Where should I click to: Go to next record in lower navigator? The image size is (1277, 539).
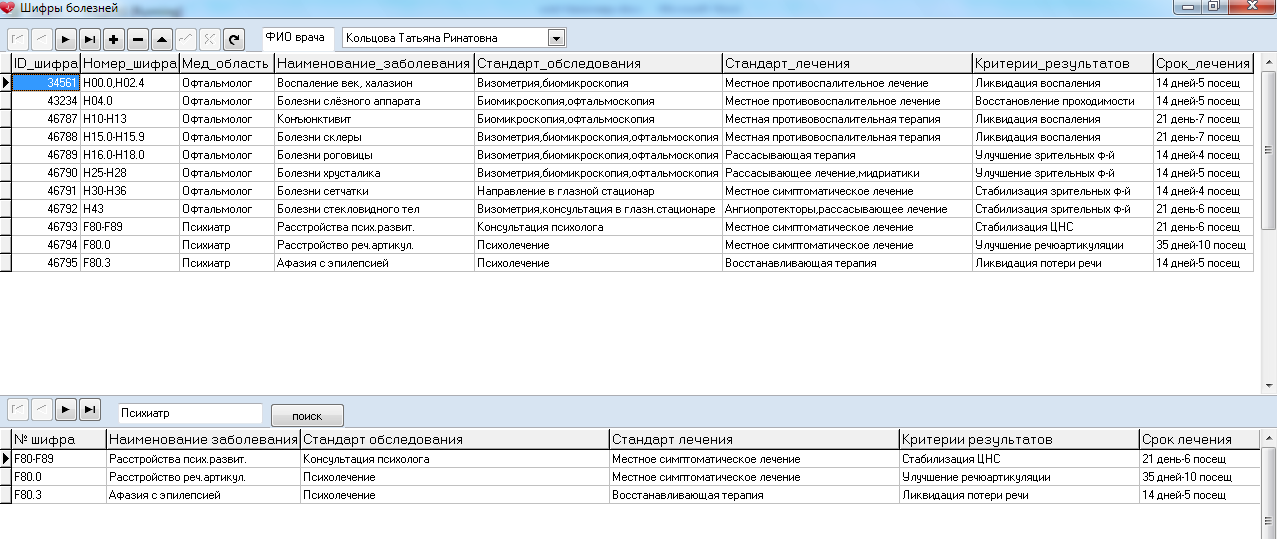click(66, 409)
